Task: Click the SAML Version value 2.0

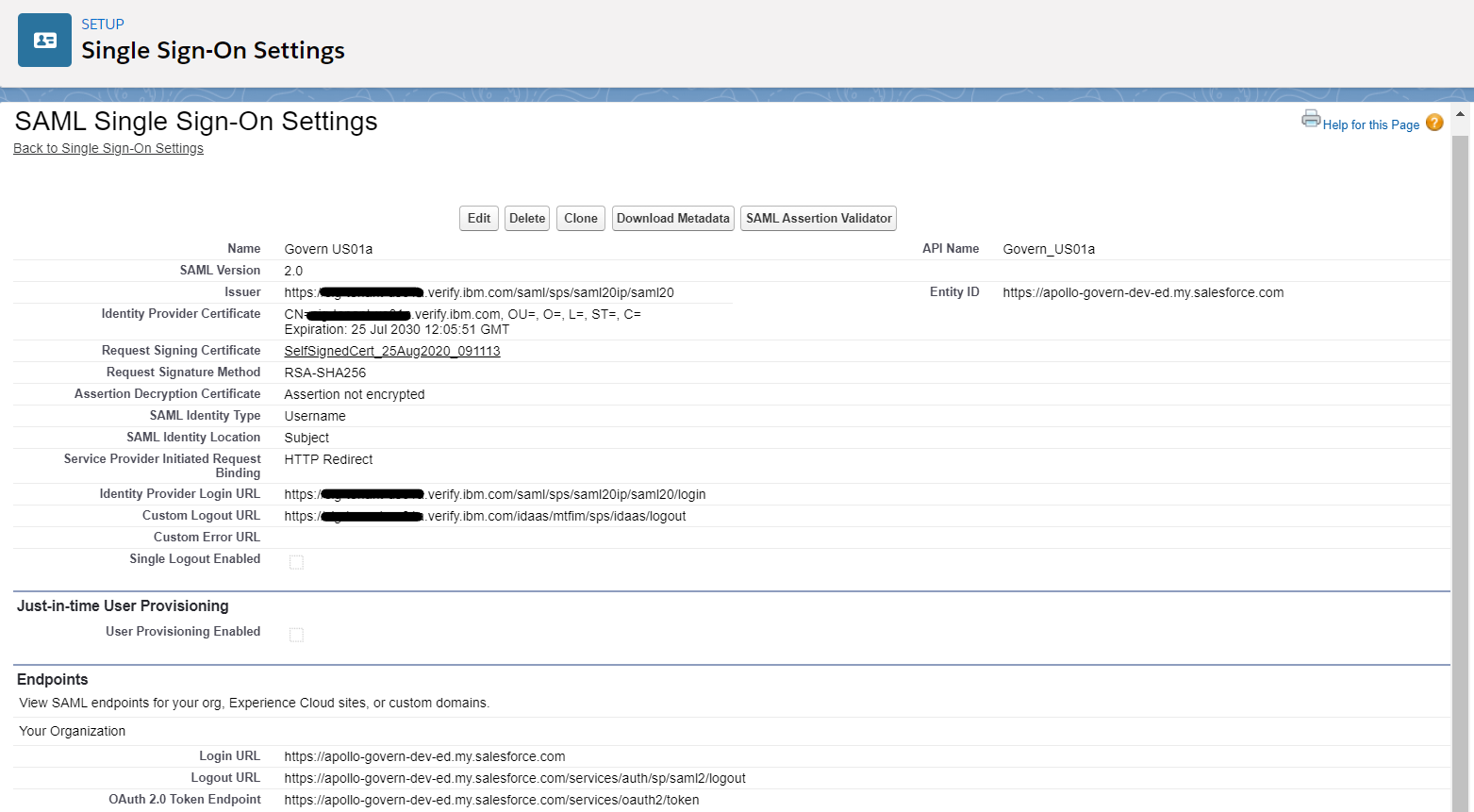Action: pos(293,271)
